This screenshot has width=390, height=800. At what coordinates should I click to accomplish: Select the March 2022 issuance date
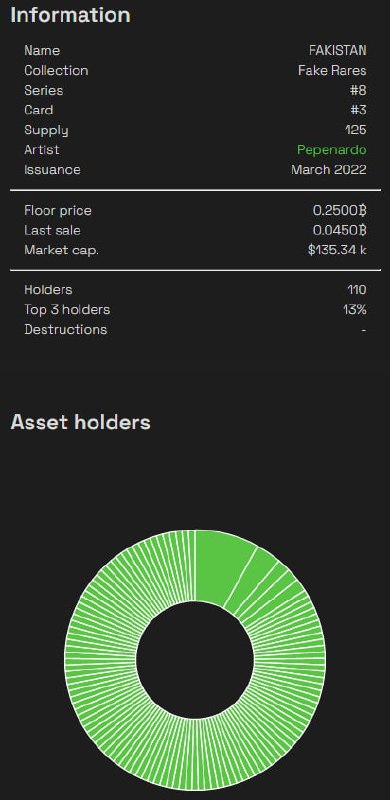pyautogui.click(x=329, y=169)
